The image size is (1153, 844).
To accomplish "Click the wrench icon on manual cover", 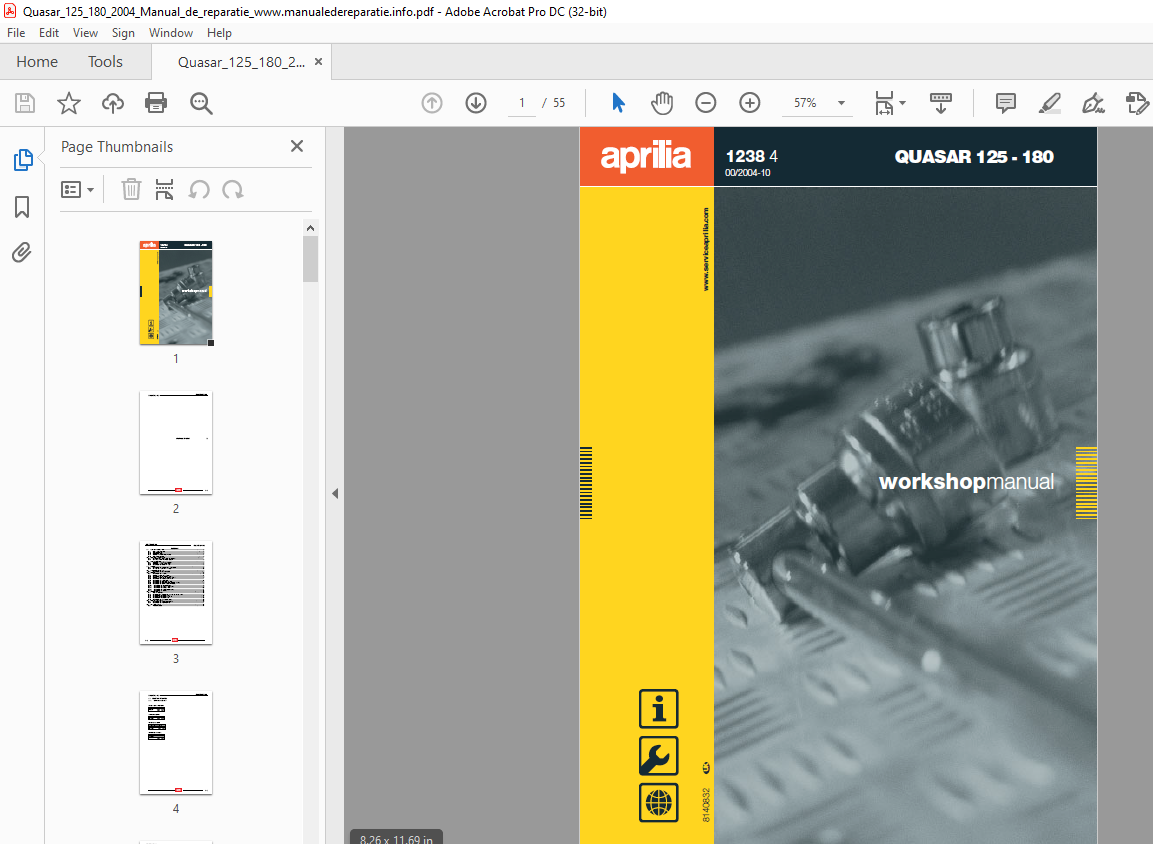I will point(658,757).
